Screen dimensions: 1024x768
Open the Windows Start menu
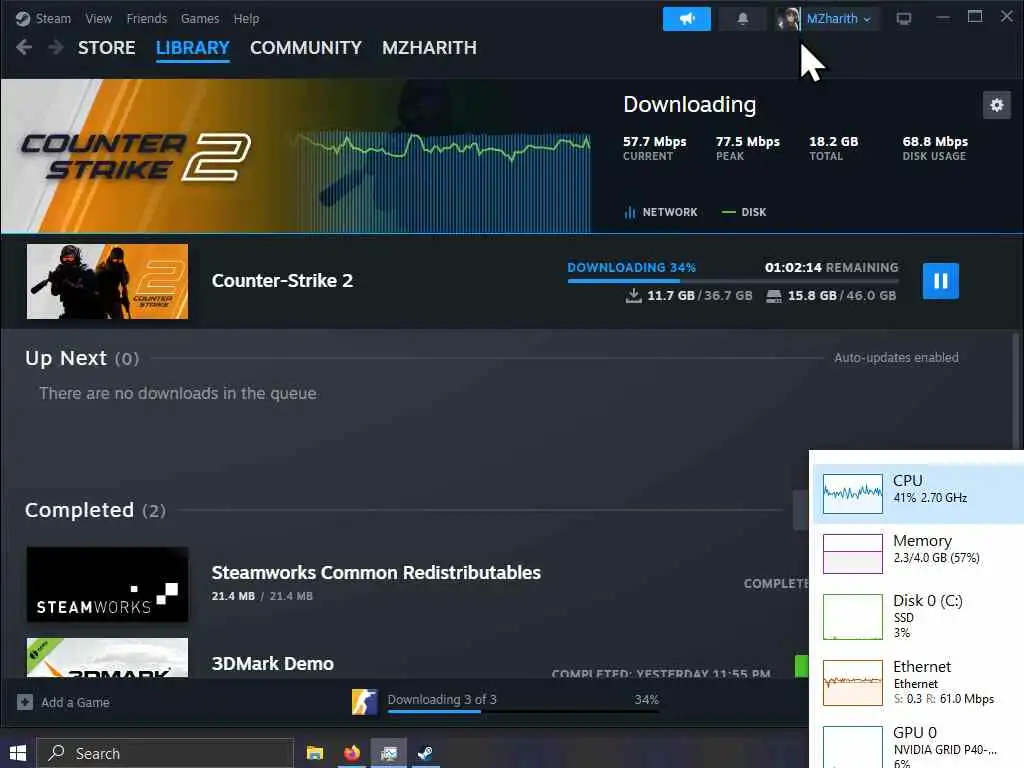click(18, 753)
